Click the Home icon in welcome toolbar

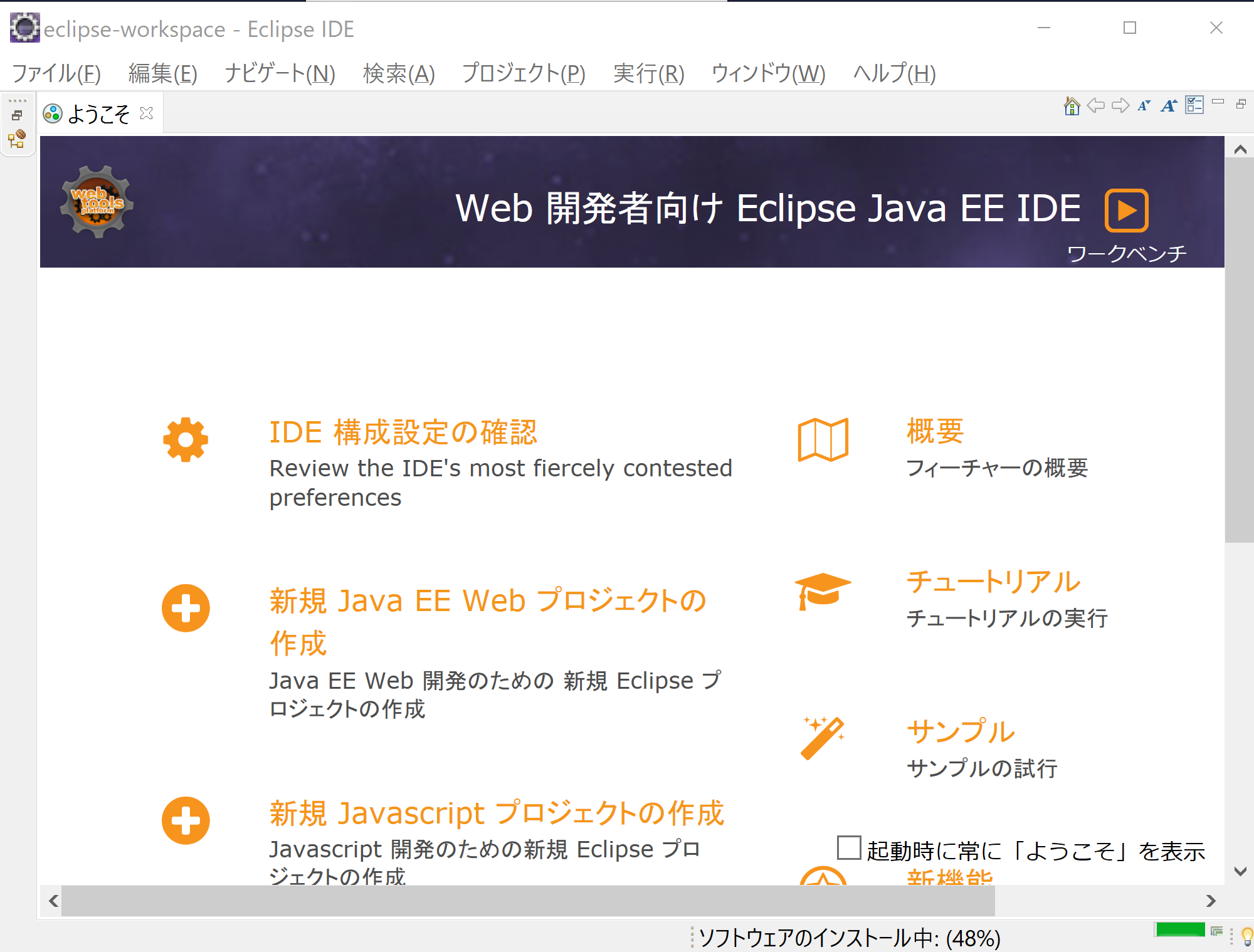[x=1072, y=105]
